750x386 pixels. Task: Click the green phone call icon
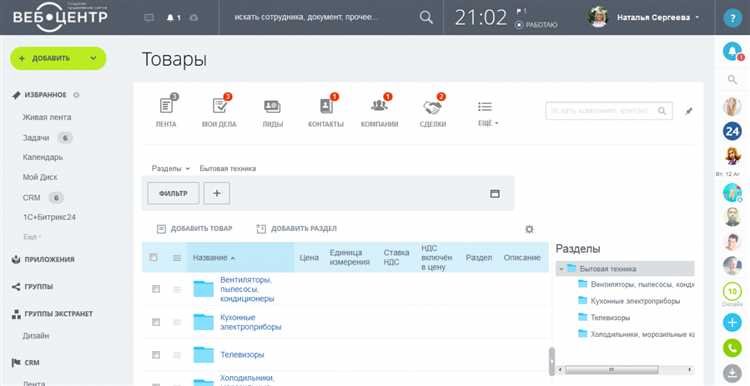pos(732,348)
